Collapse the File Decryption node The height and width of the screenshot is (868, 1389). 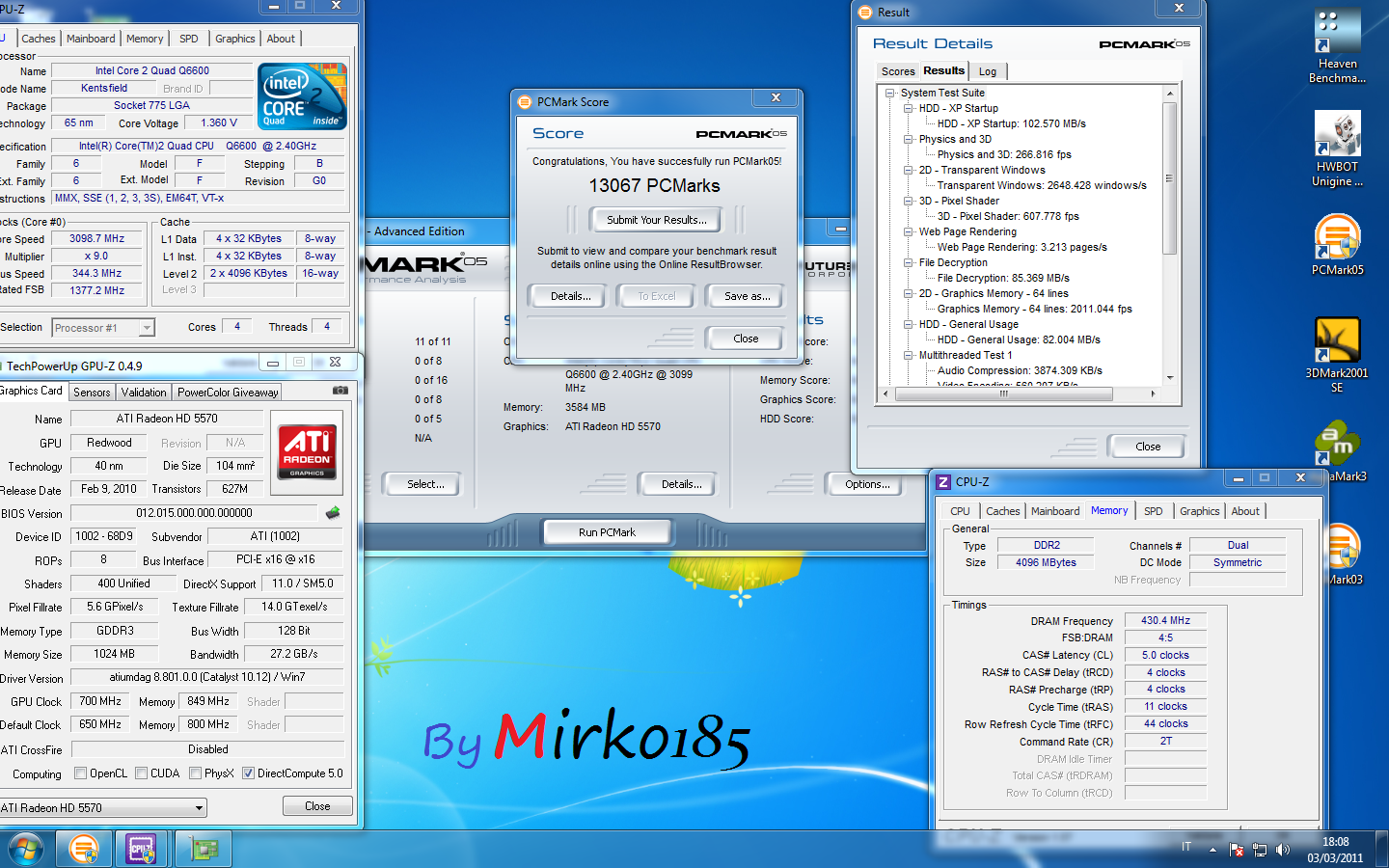pos(908,263)
